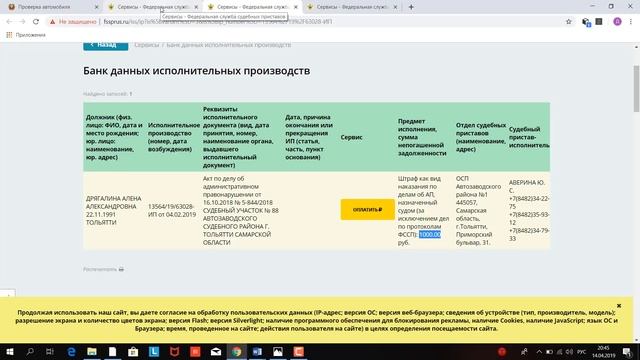Open the Windows Start menu
Viewport: 640px width, 360px height.
point(9,351)
